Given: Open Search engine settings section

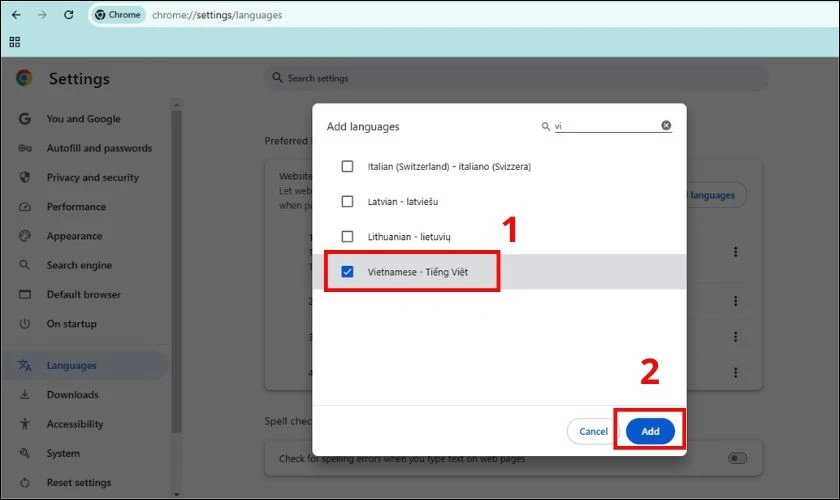Looking at the screenshot, I should coord(79,265).
